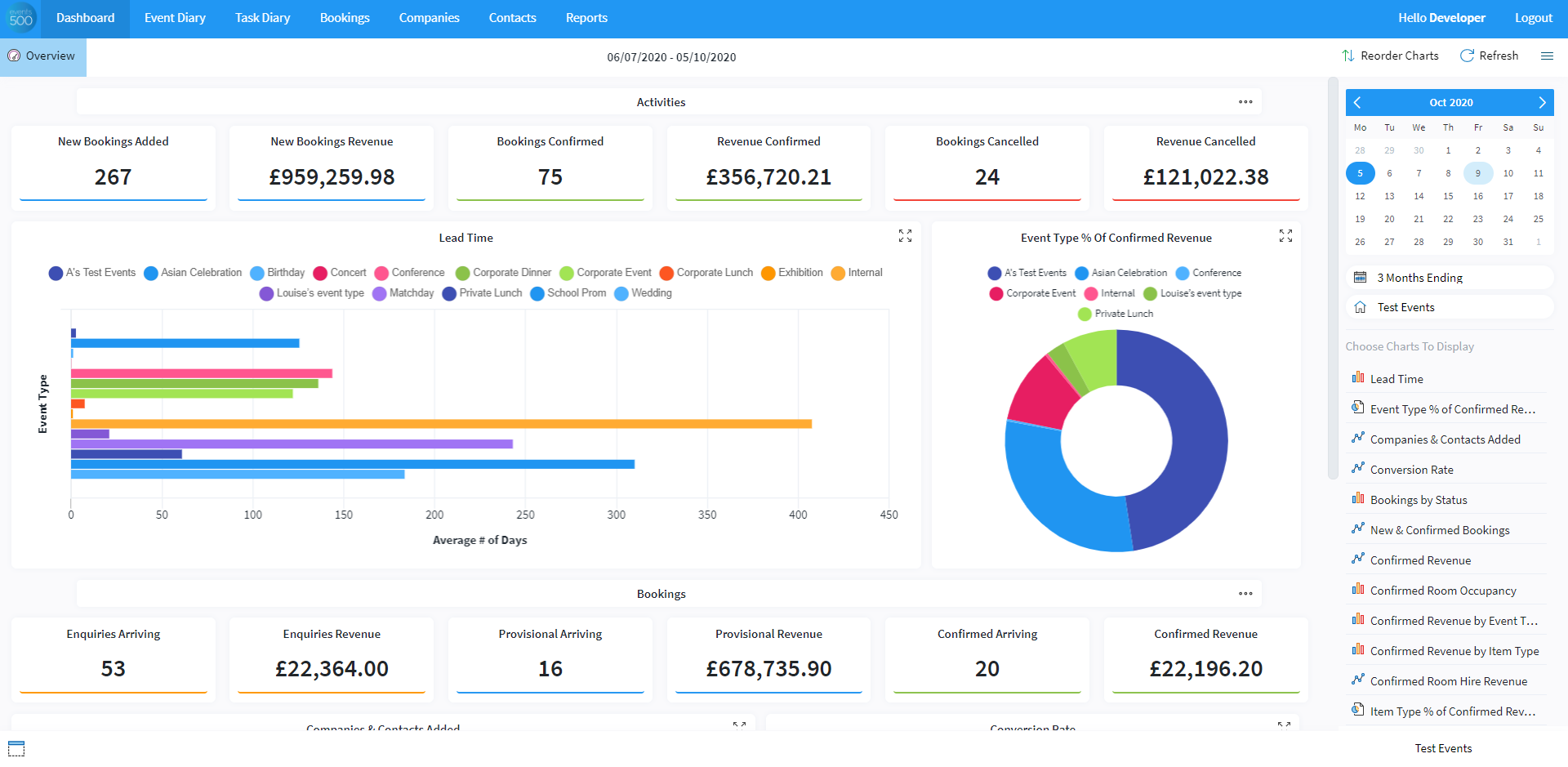Open the Contacts menu item
1568x767 pixels.
pos(513,18)
